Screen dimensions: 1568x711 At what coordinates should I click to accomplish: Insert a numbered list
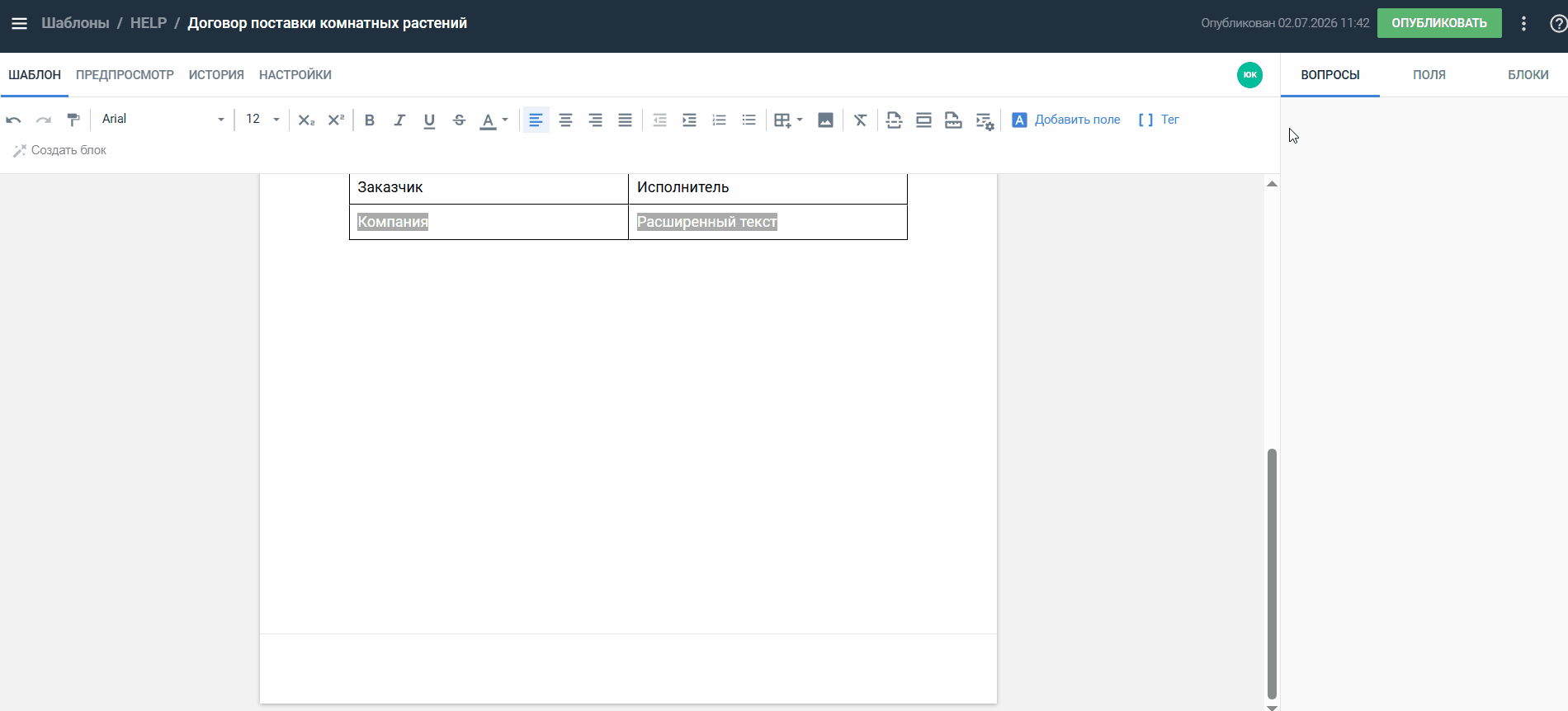[x=719, y=120]
